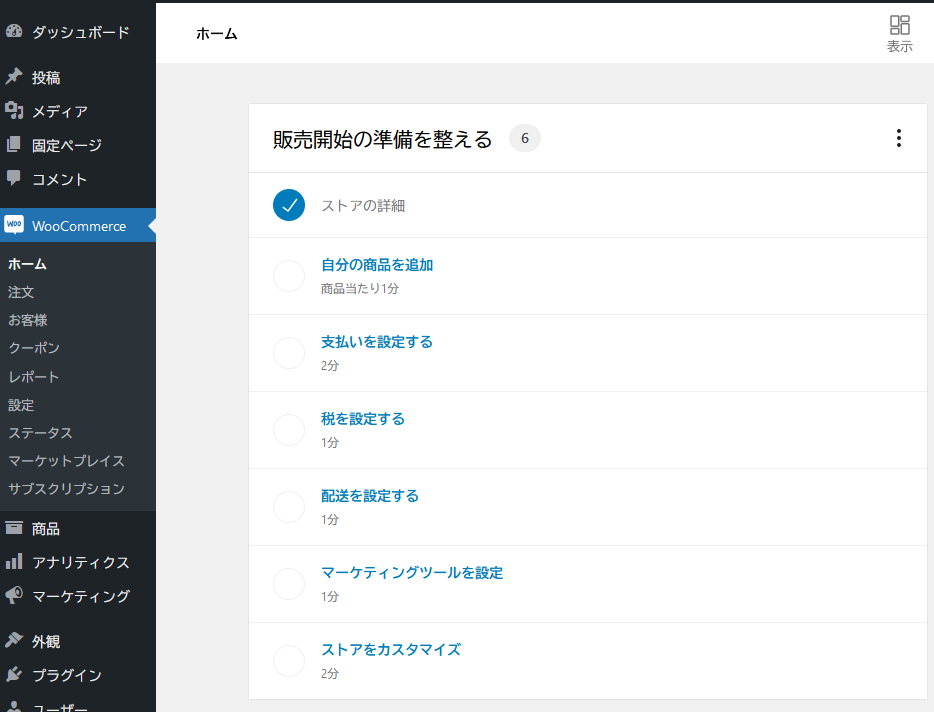Click the empty circle for マーケティングツールを設定
The height and width of the screenshot is (712, 934).
pyautogui.click(x=289, y=583)
